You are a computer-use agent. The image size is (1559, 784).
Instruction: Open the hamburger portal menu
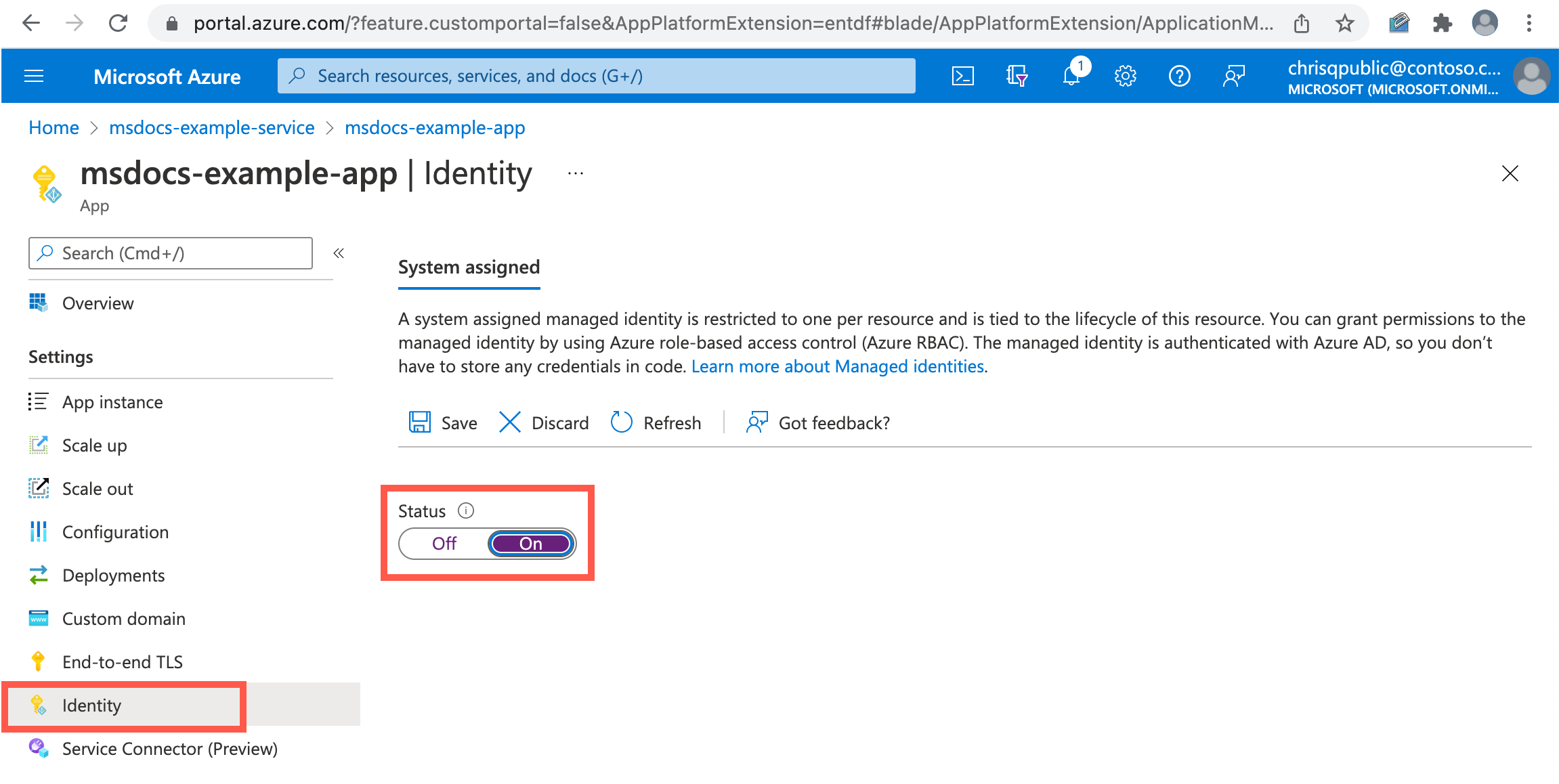pyautogui.click(x=34, y=76)
